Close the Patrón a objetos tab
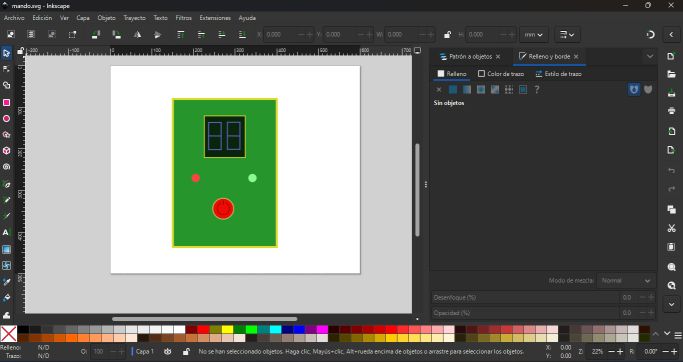This screenshot has height=362, width=683. (x=498, y=57)
